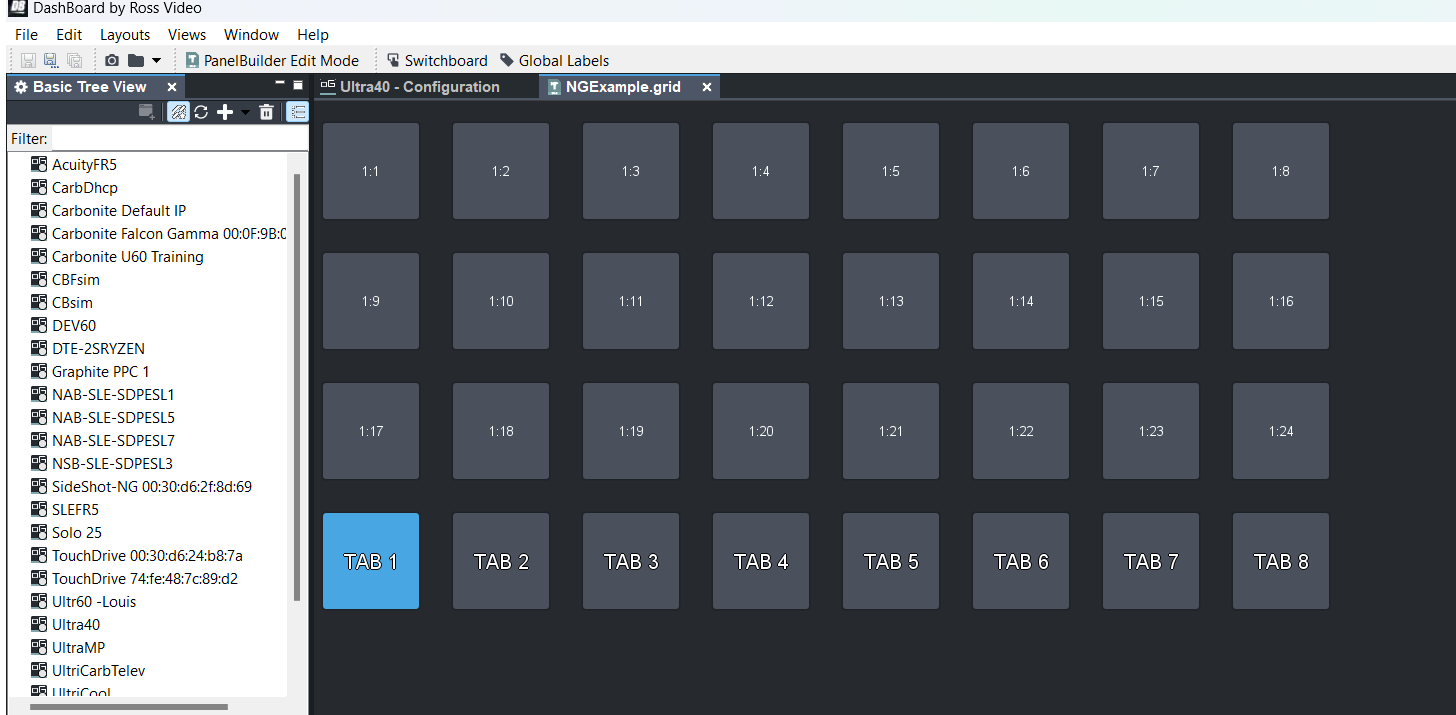Select AcuityFR5 device in the tree
This screenshot has width=1456, height=715.
click(84, 164)
